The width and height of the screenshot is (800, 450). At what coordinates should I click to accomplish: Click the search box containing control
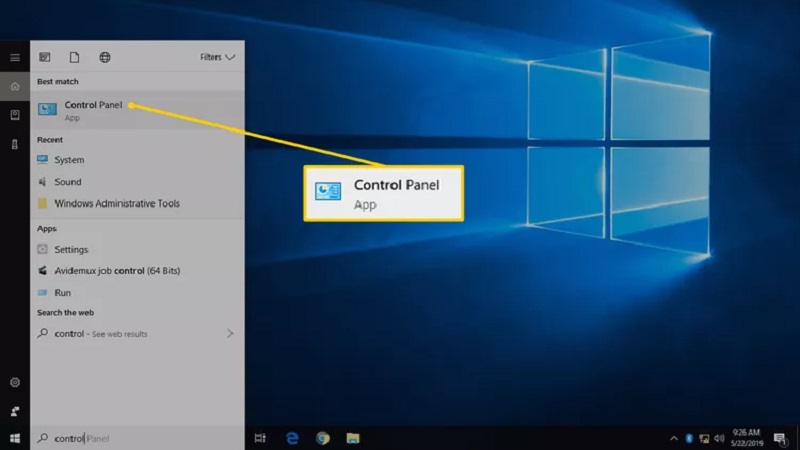pyautogui.click(x=137, y=438)
